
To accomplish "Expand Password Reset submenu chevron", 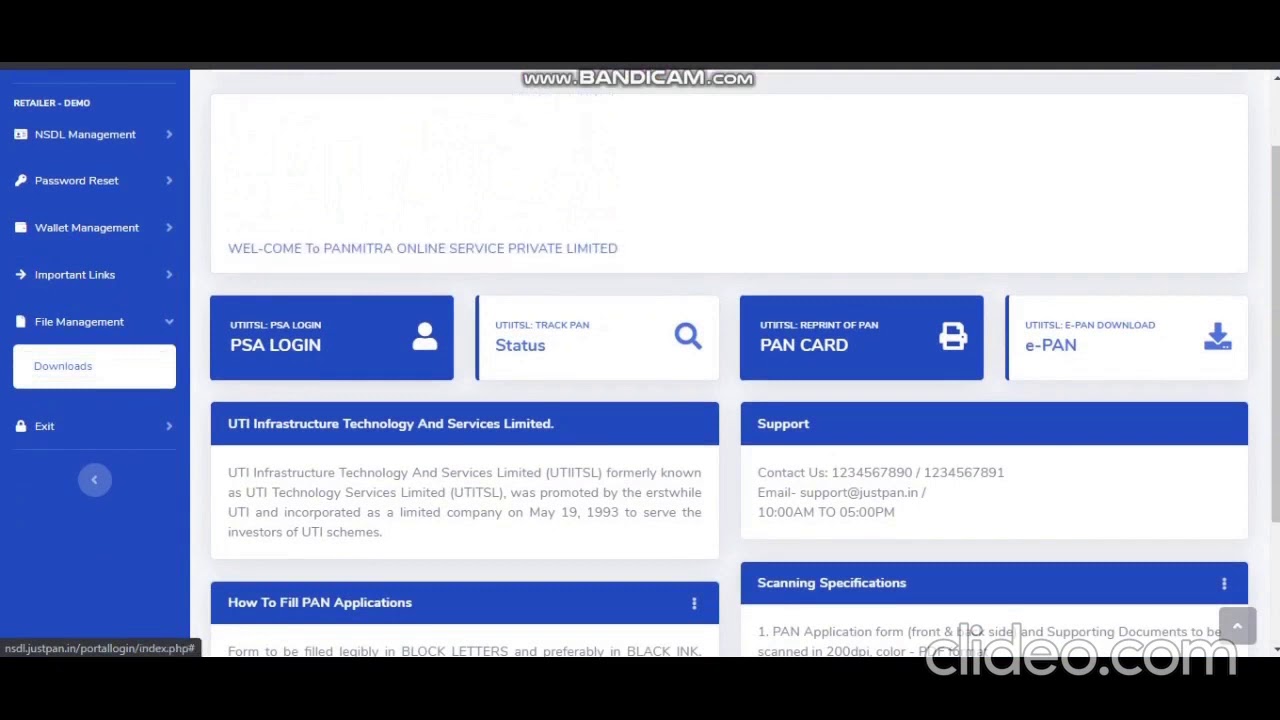I will click(x=169, y=181).
